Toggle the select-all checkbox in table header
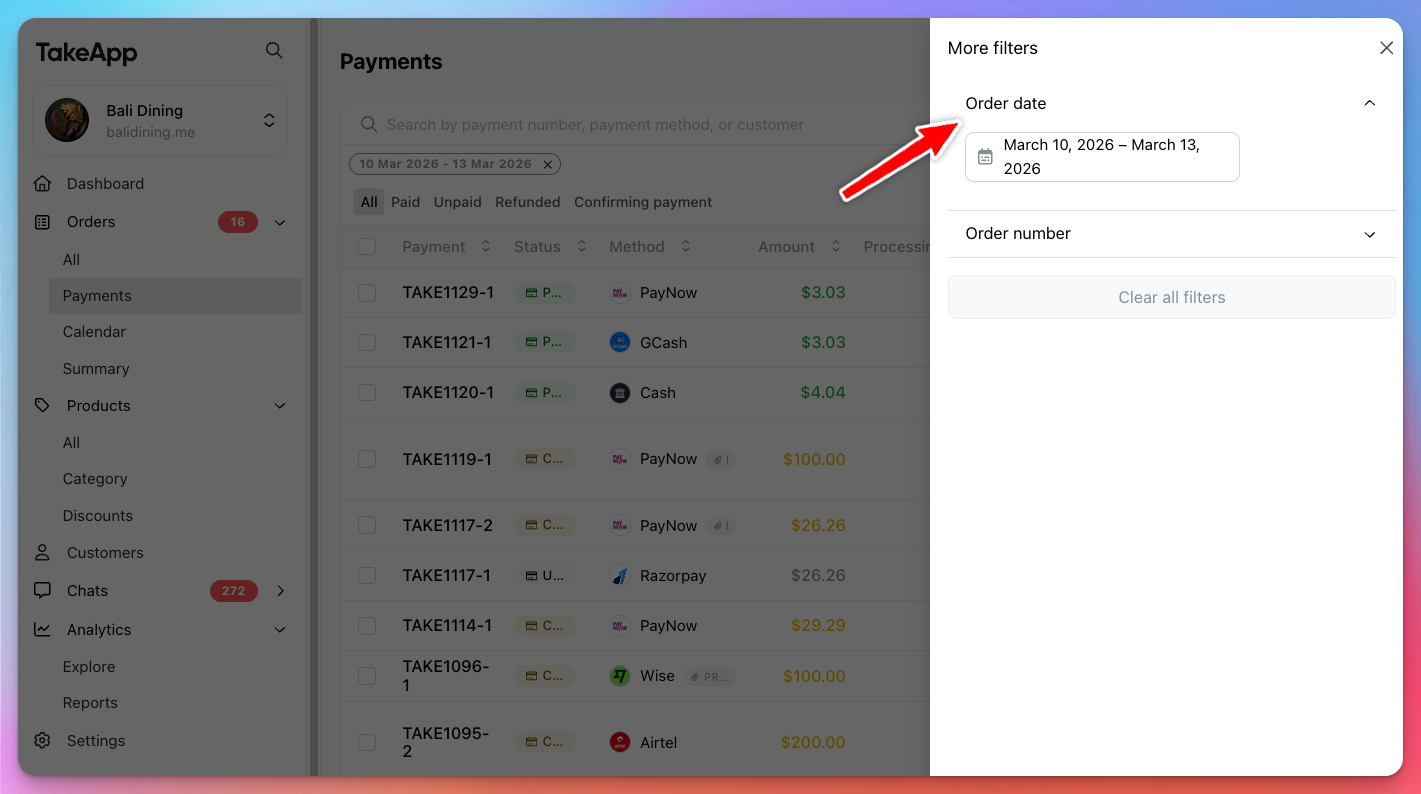Image resolution: width=1421 pixels, height=794 pixels. 367,247
